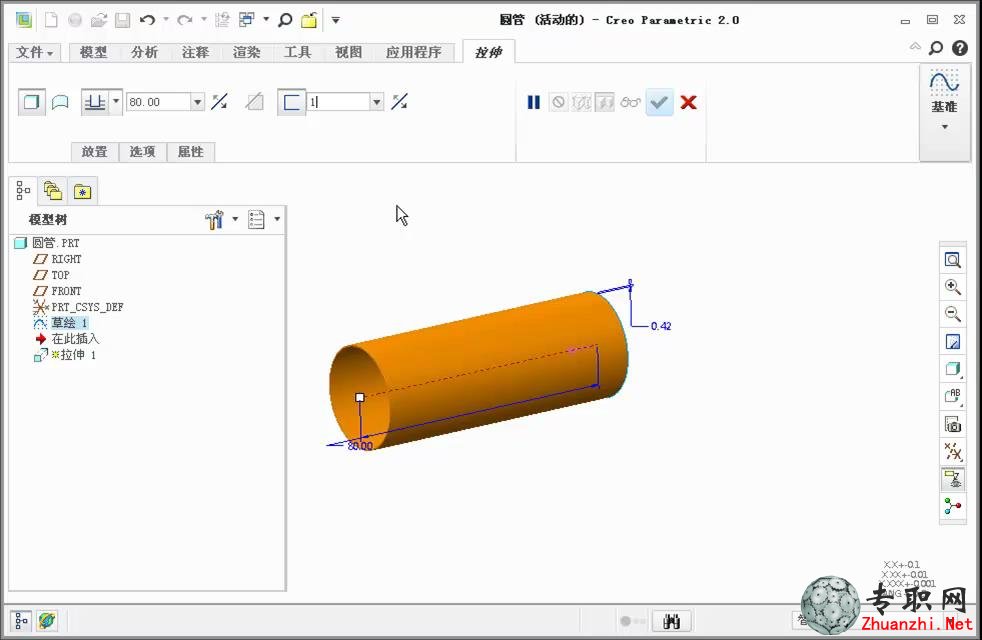The width and height of the screenshot is (982, 640).
Task: Click the Zoom Out magnifier icon
Action: click(953, 314)
